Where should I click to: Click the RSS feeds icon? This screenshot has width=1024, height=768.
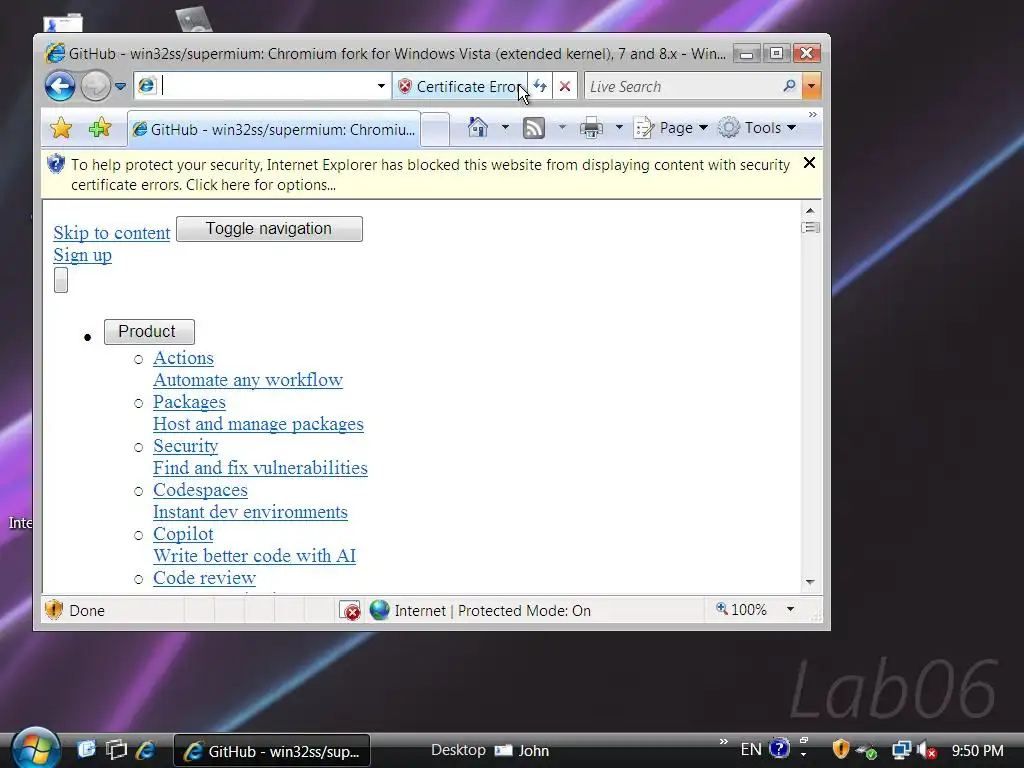click(x=534, y=128)
